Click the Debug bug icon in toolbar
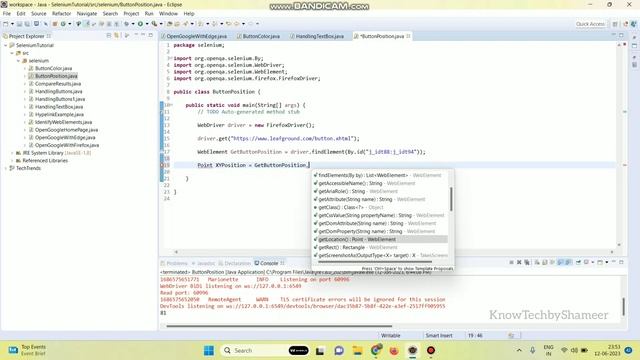Viewport: 640px width, 360px height. point(126,24)
